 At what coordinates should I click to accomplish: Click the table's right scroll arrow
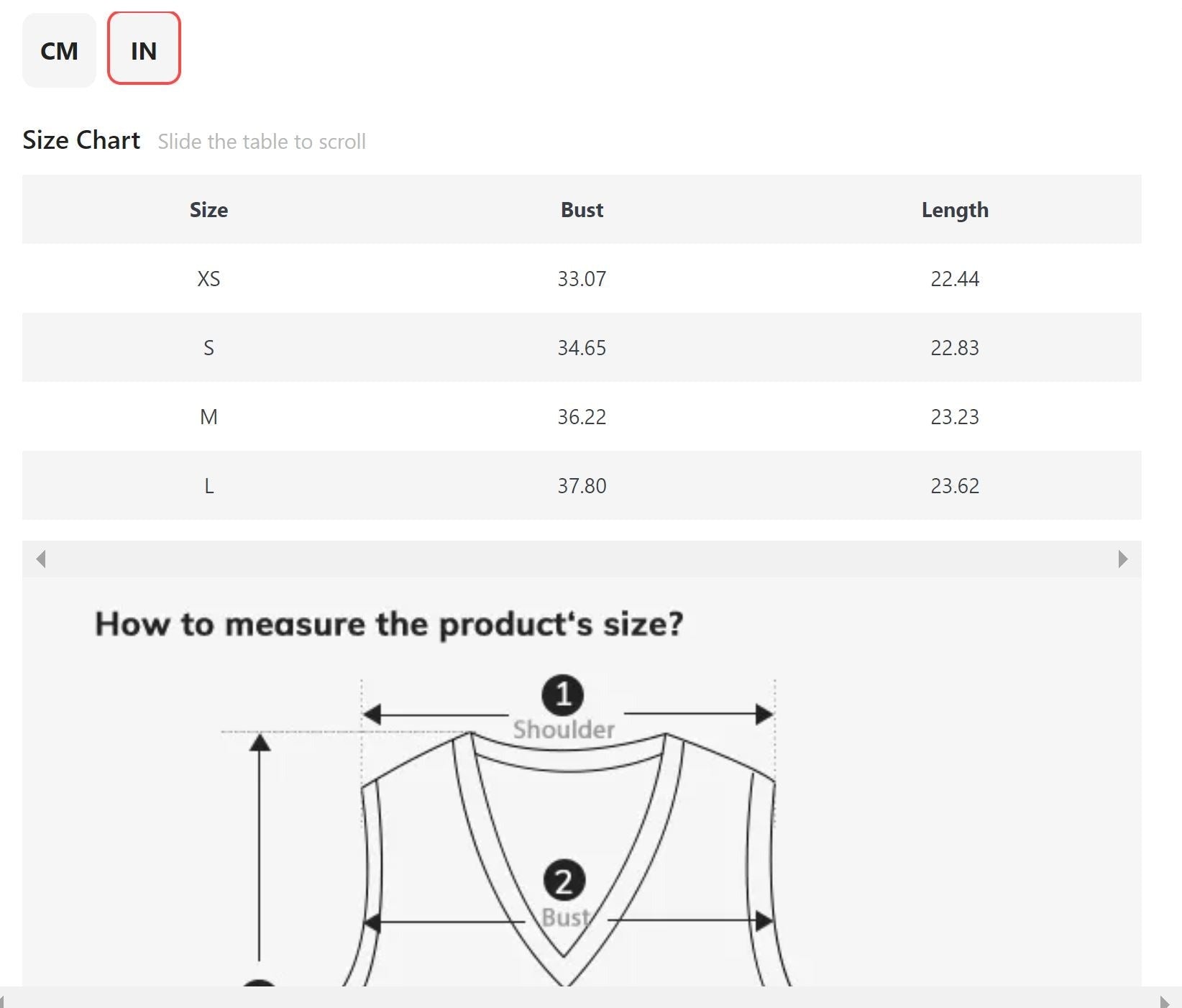(1123, 559)
